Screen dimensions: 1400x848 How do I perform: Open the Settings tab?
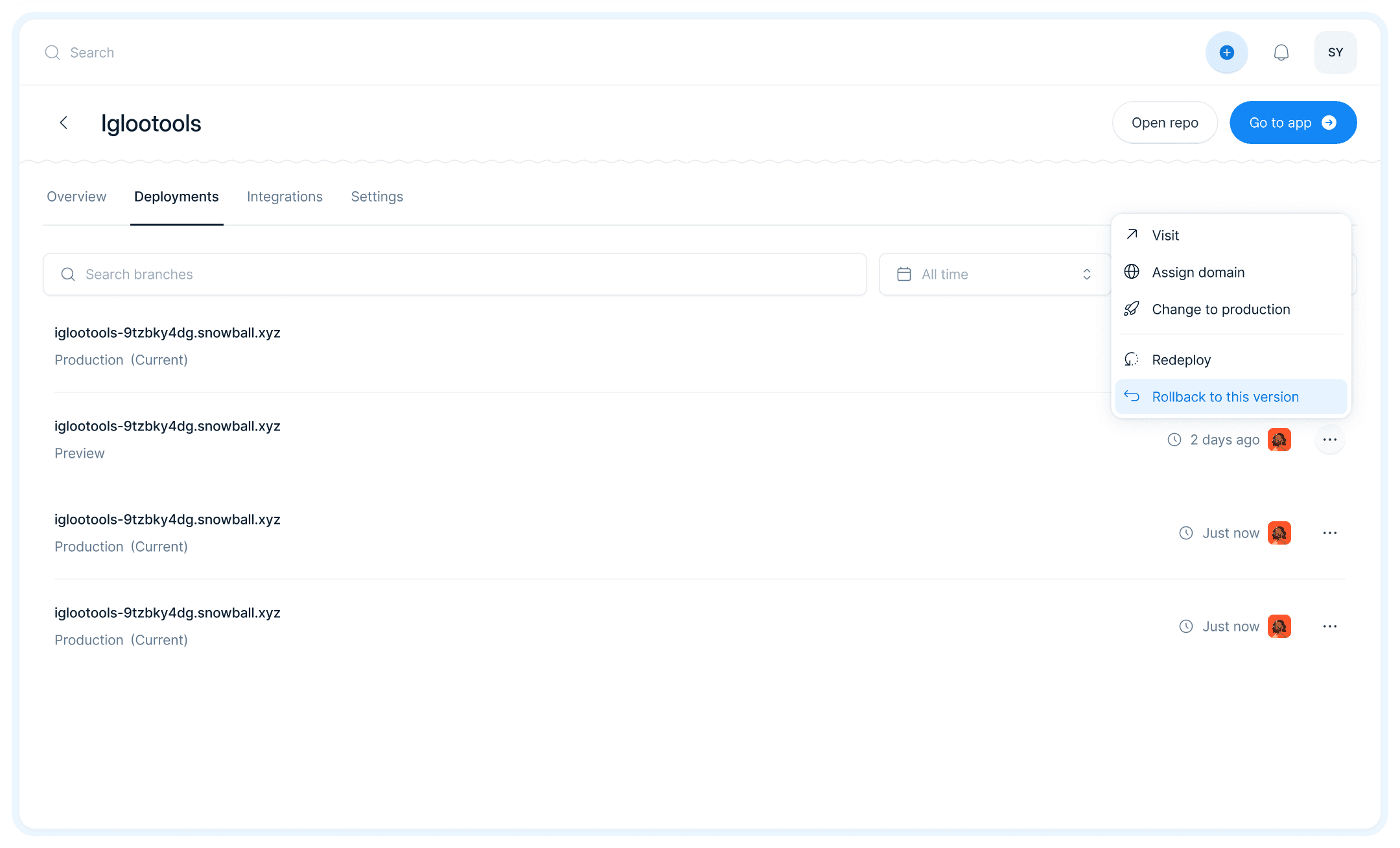[x=377, y=196]
